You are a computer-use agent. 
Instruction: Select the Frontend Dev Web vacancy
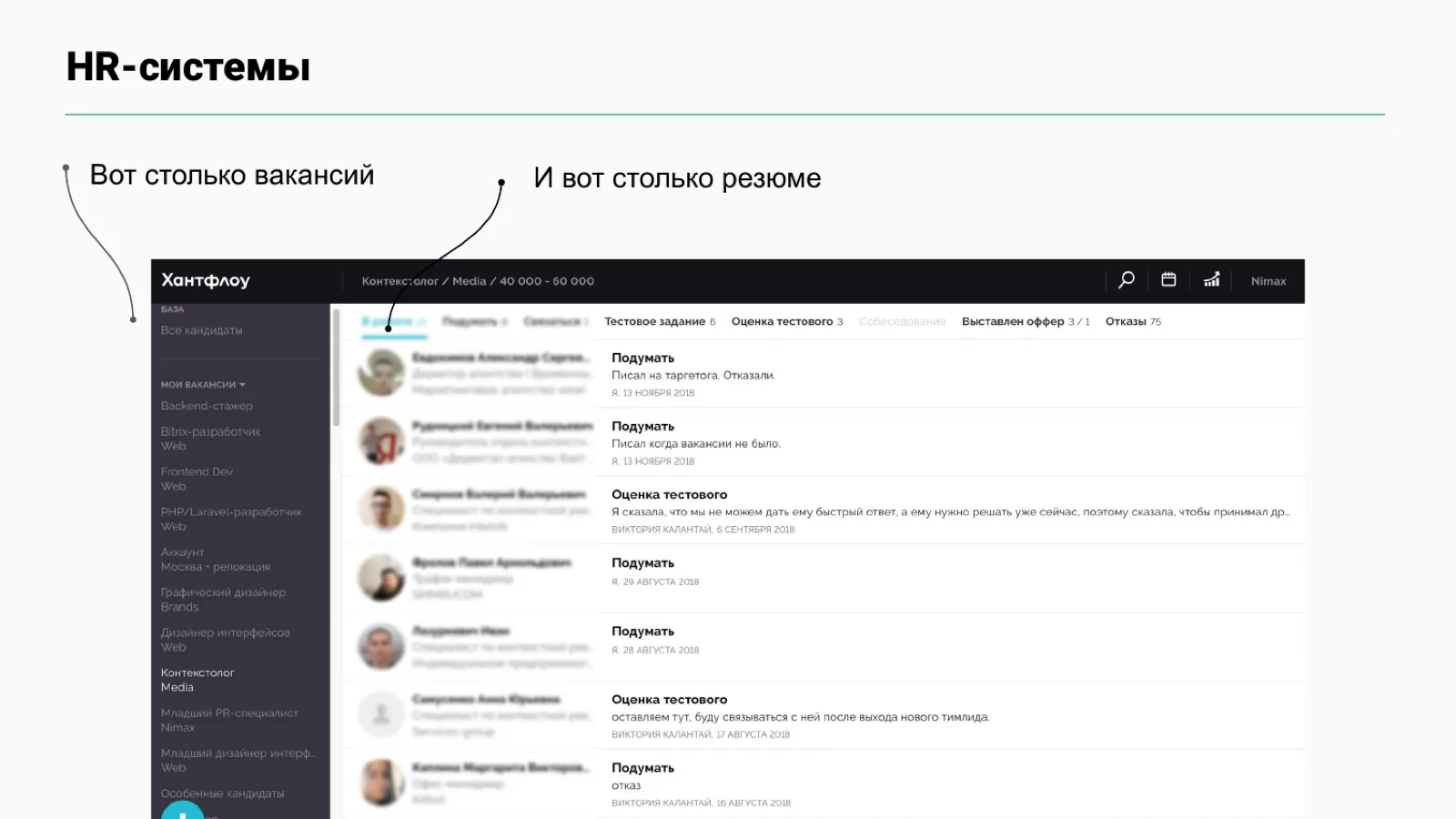tap(197, 479)
